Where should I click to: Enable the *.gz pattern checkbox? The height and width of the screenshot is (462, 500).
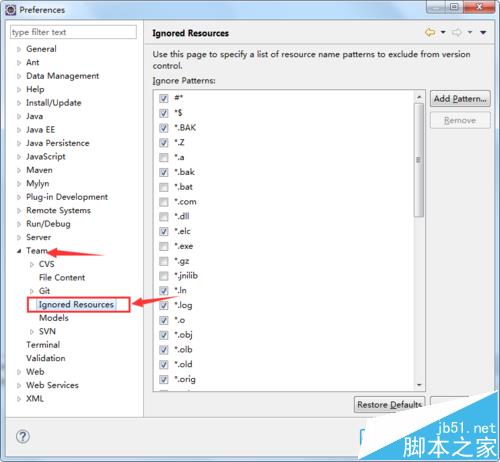163,261
